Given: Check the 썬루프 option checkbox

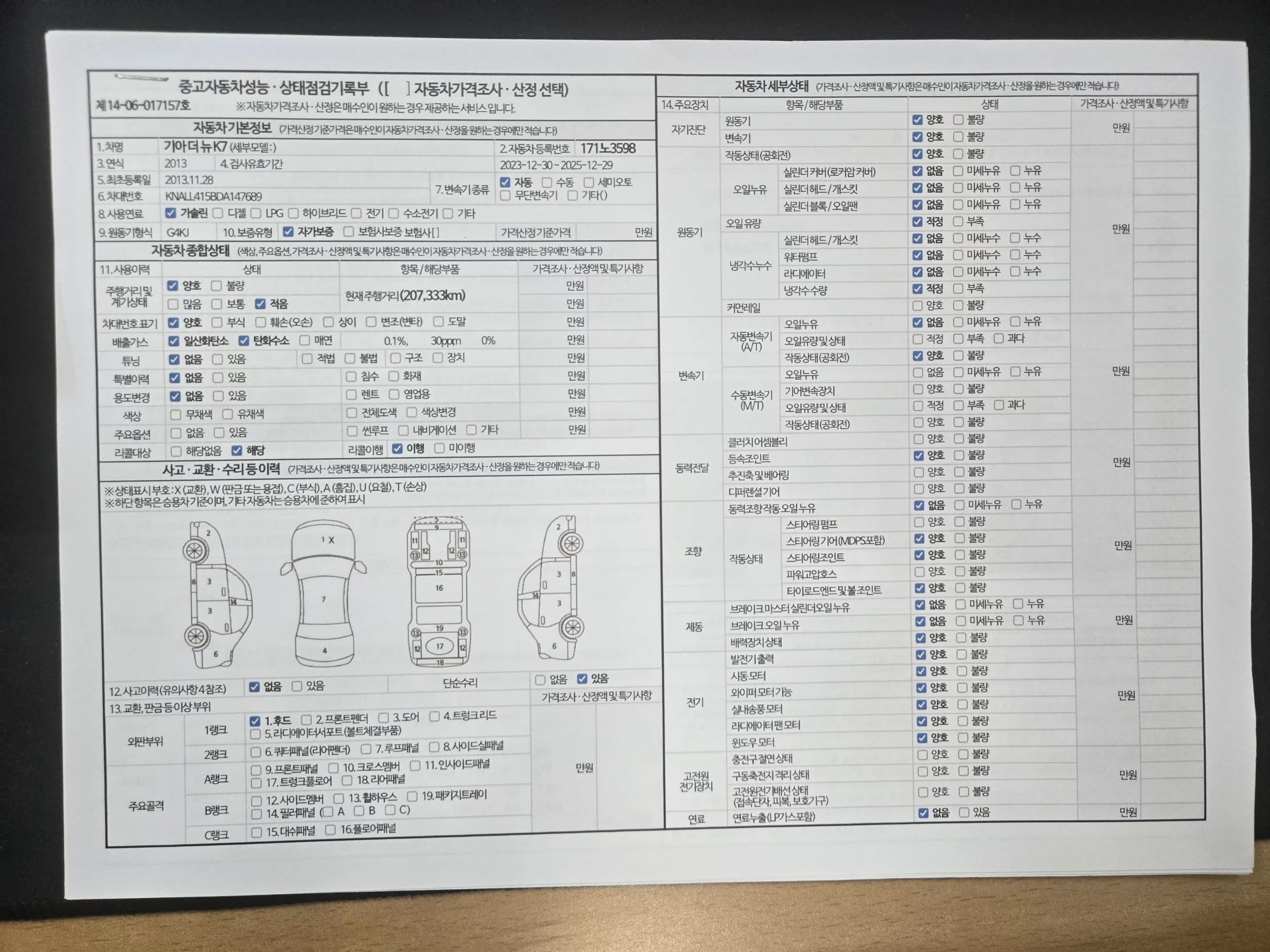Looking at the screenshot, I should (x=352, y=431).
